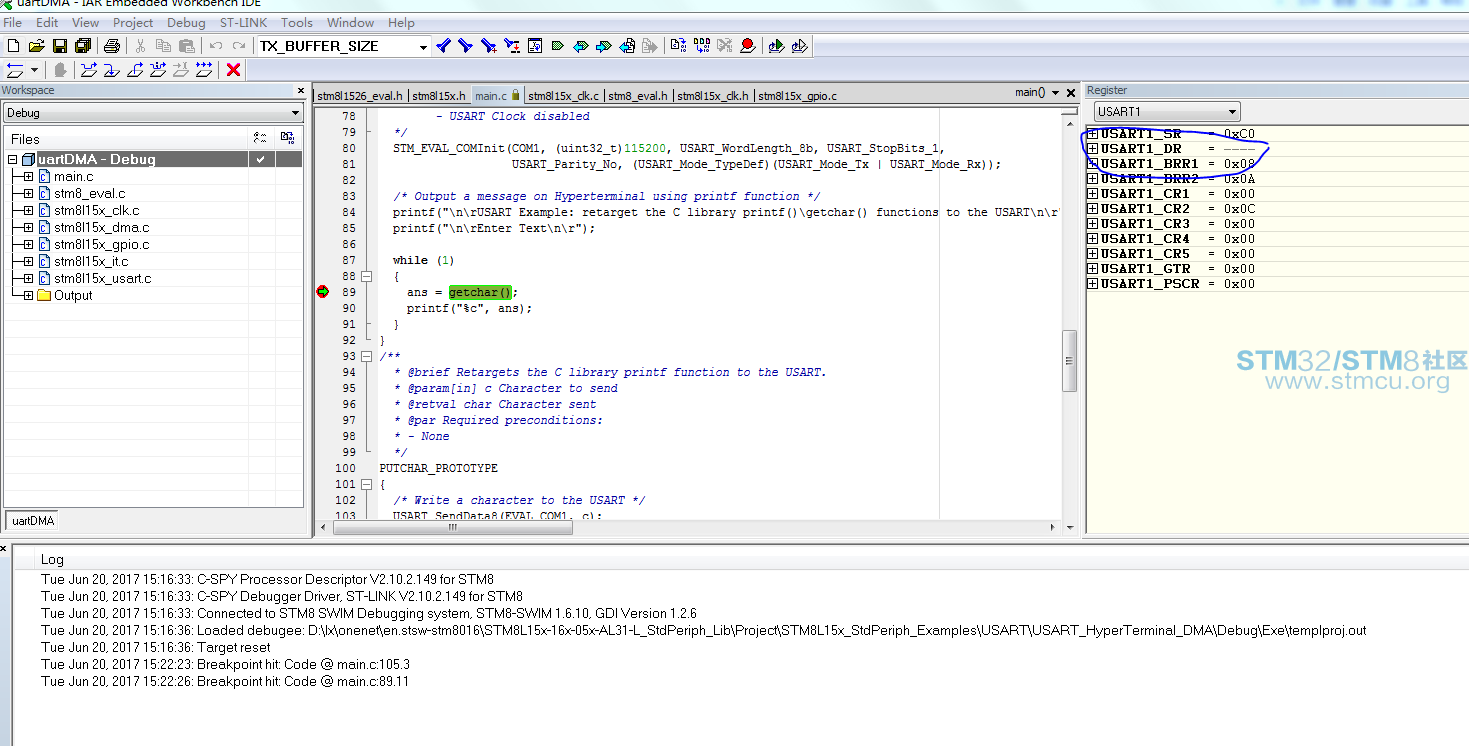Open the File menu
The height and width of the screenshot is (746, 1469).
[13, 22]
